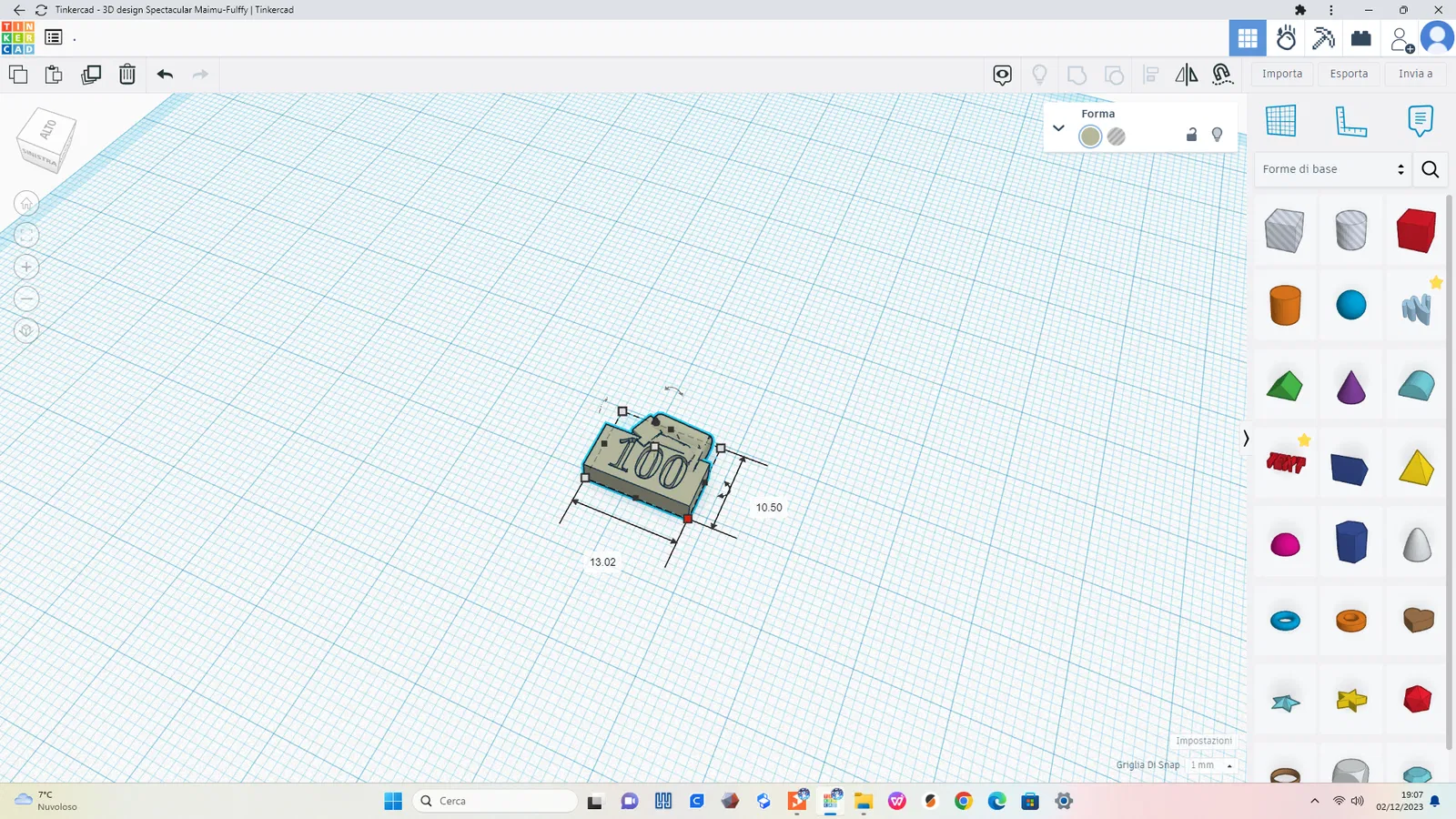Pick the red text shape
The height and width of the screenshot is (819, 1456).
[x=1286, y=463]
